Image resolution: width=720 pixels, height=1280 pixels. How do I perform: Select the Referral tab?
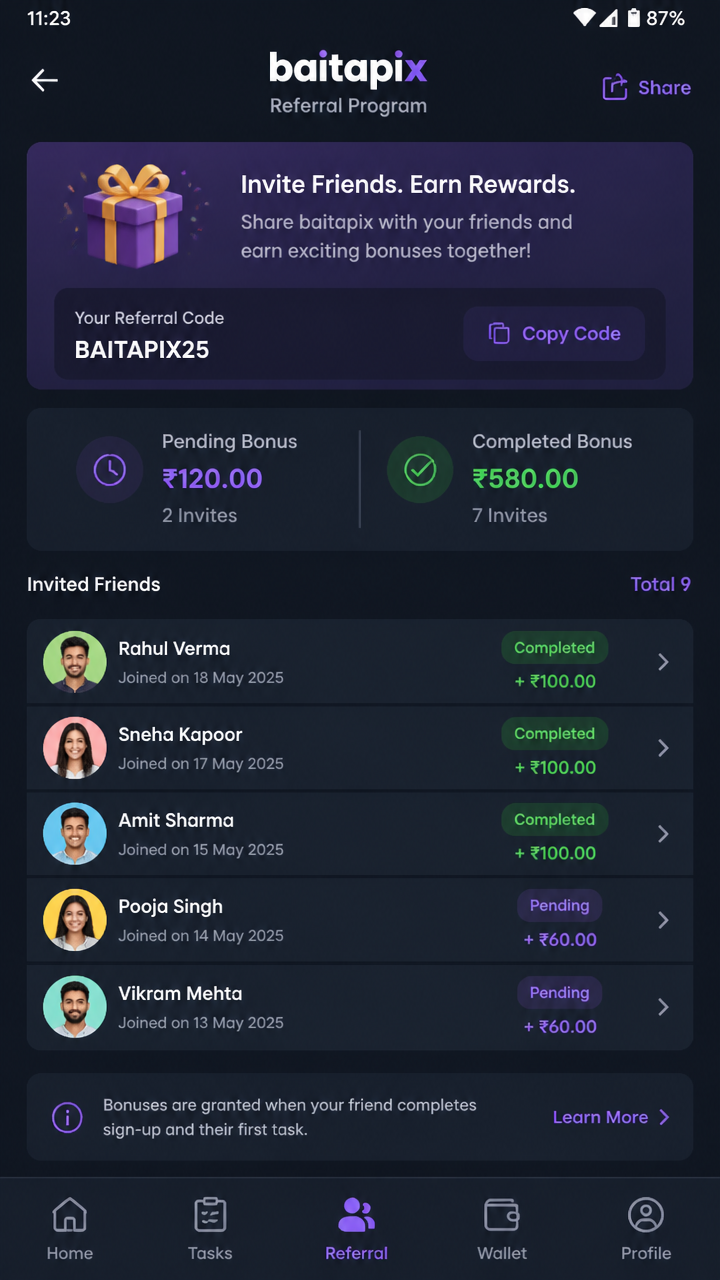pos(356,1229)
